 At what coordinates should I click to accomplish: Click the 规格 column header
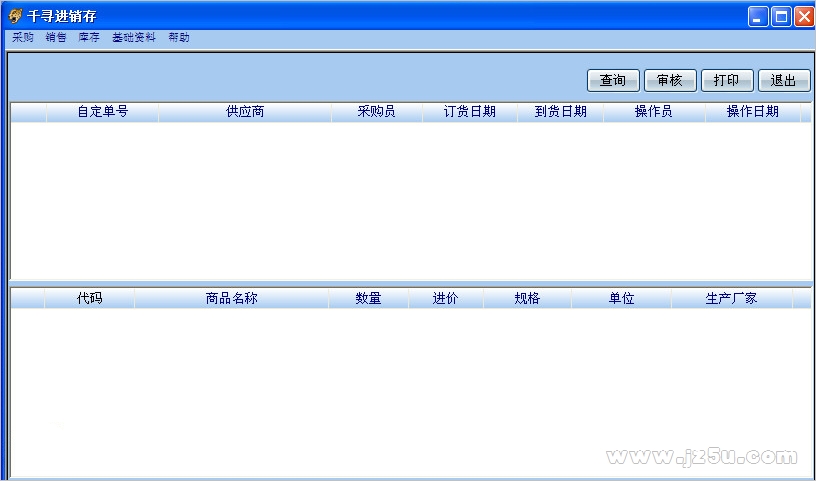[527, 299]
